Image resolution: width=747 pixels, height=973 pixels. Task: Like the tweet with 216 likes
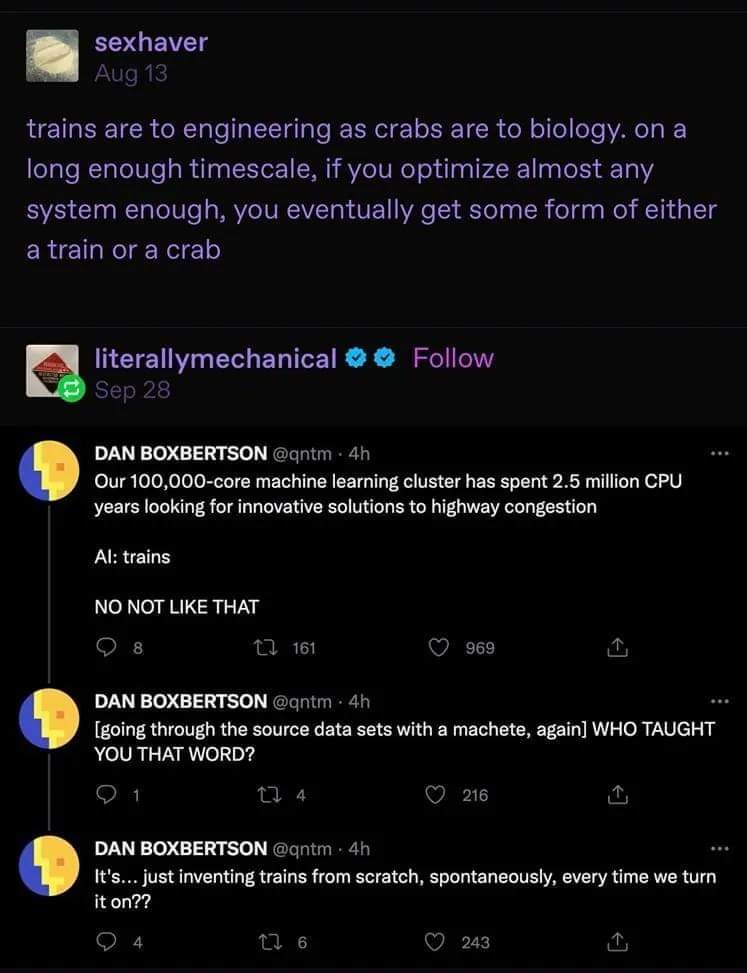439,795
